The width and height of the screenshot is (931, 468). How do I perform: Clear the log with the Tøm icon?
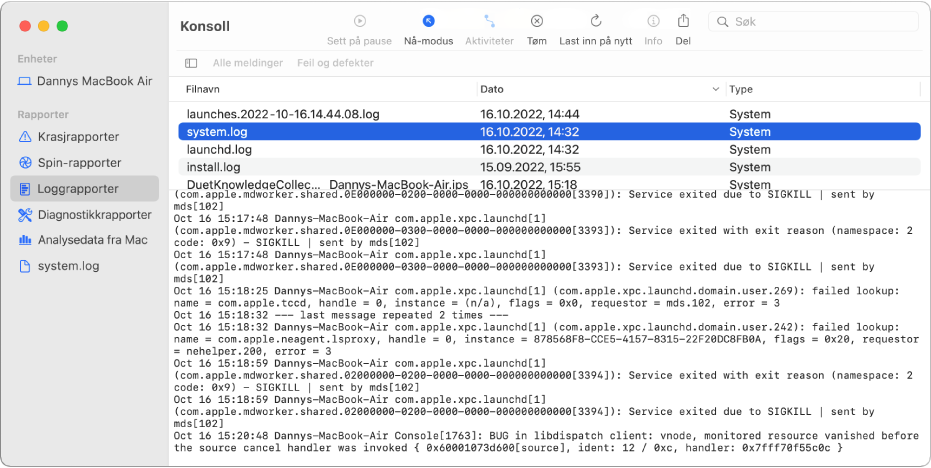536,21
